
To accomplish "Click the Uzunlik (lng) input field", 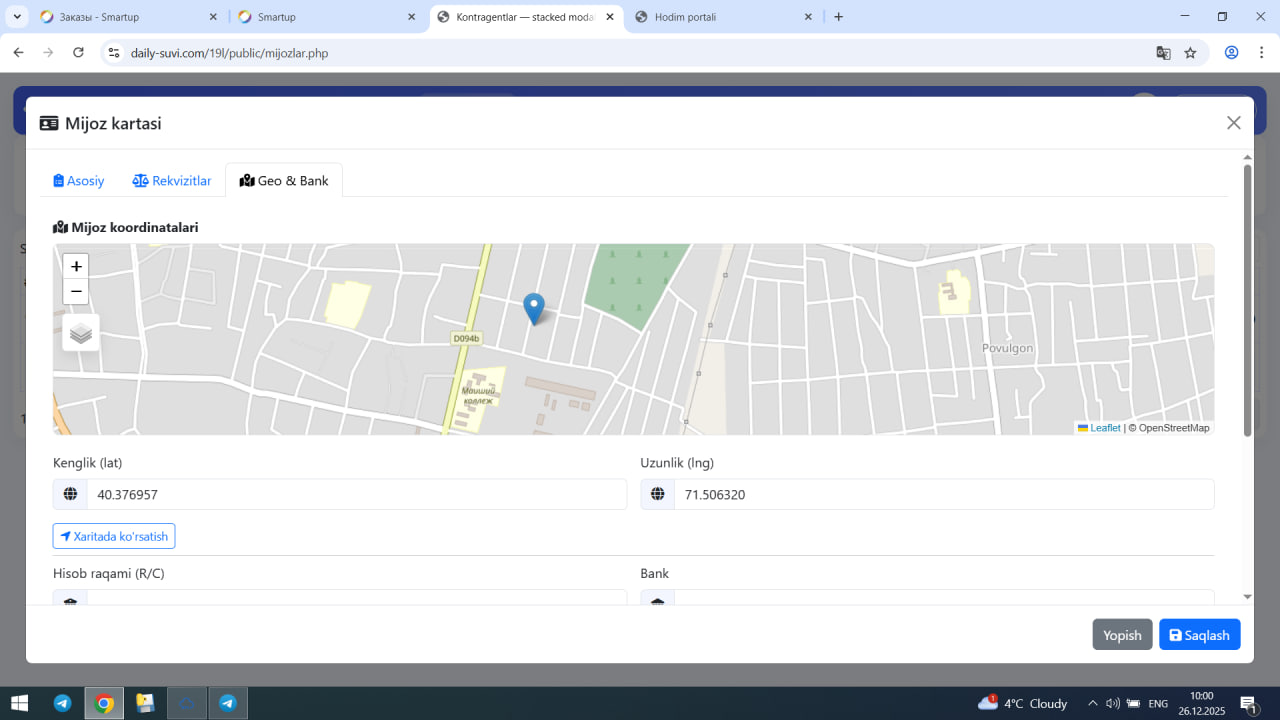I will coord(943,494).
